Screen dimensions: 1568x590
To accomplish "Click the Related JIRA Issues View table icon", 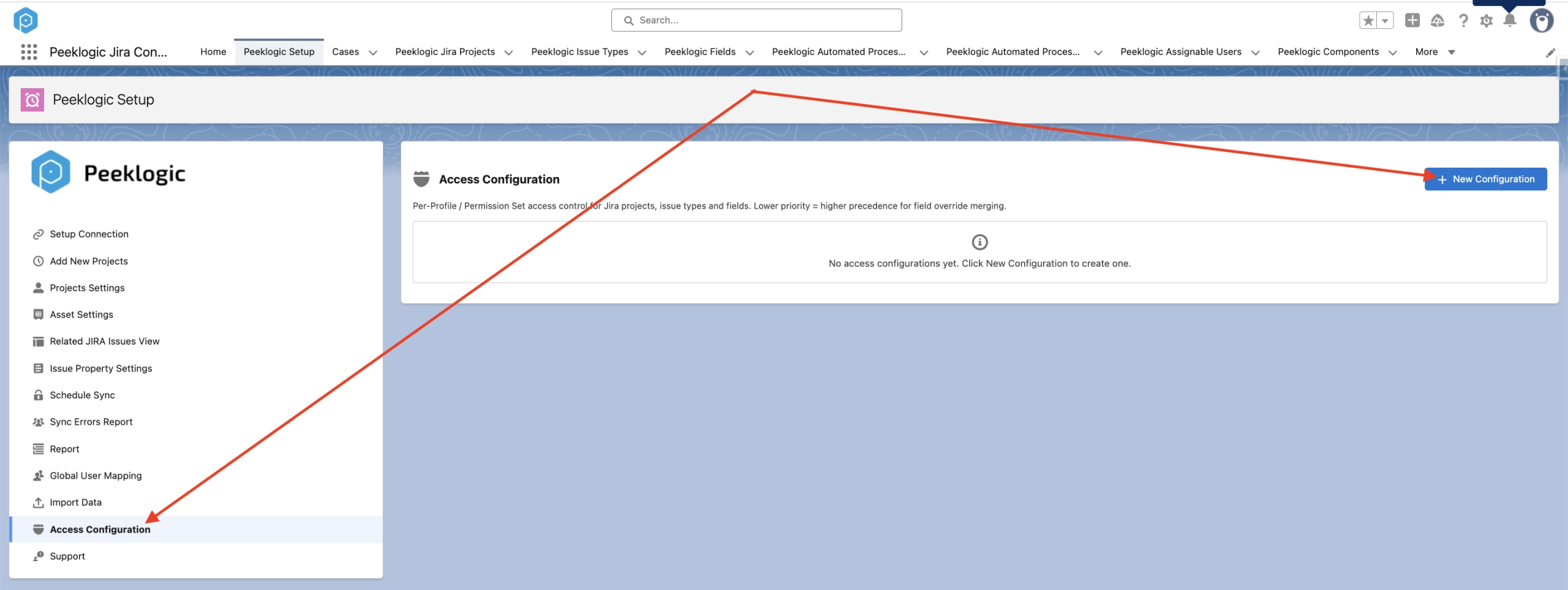I will click(38, 342).
